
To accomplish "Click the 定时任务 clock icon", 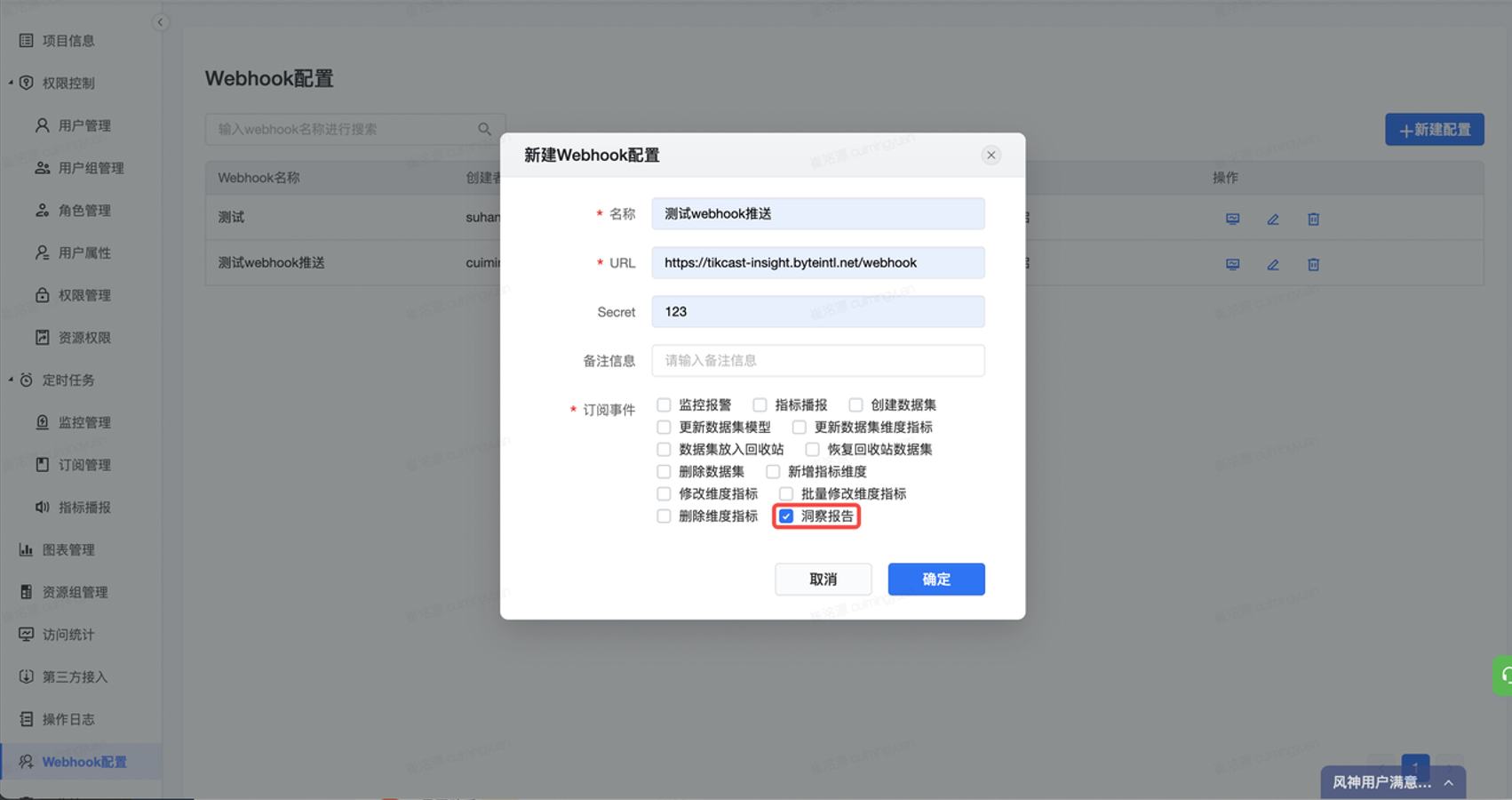I will tap(27, 380).
